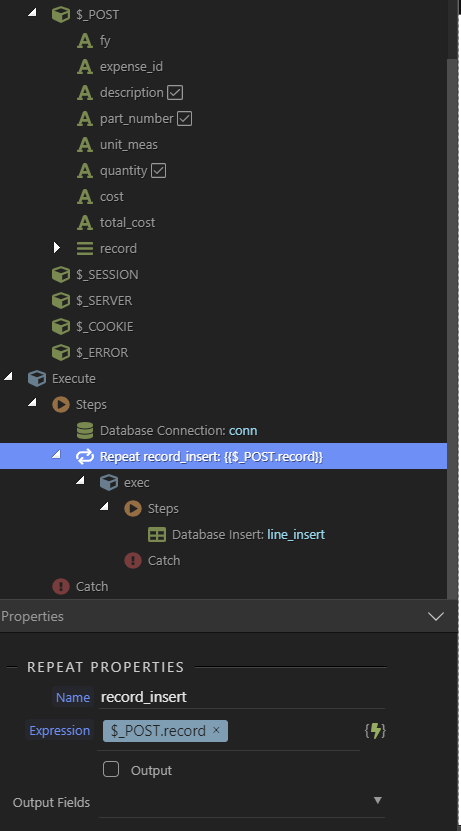Open the Output Fields dropdown
Image resolution: width=461 pixels, height=831 pixels.
click(x=378, y=800)
